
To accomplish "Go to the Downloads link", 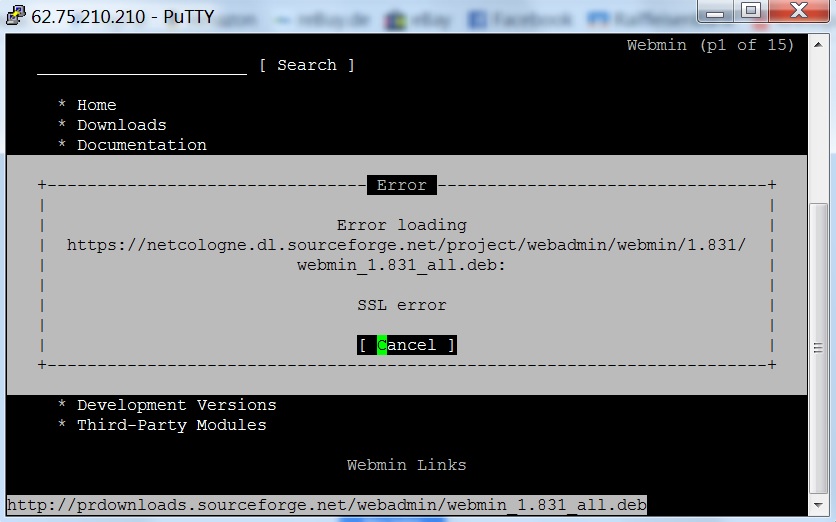I will [121, 125].
